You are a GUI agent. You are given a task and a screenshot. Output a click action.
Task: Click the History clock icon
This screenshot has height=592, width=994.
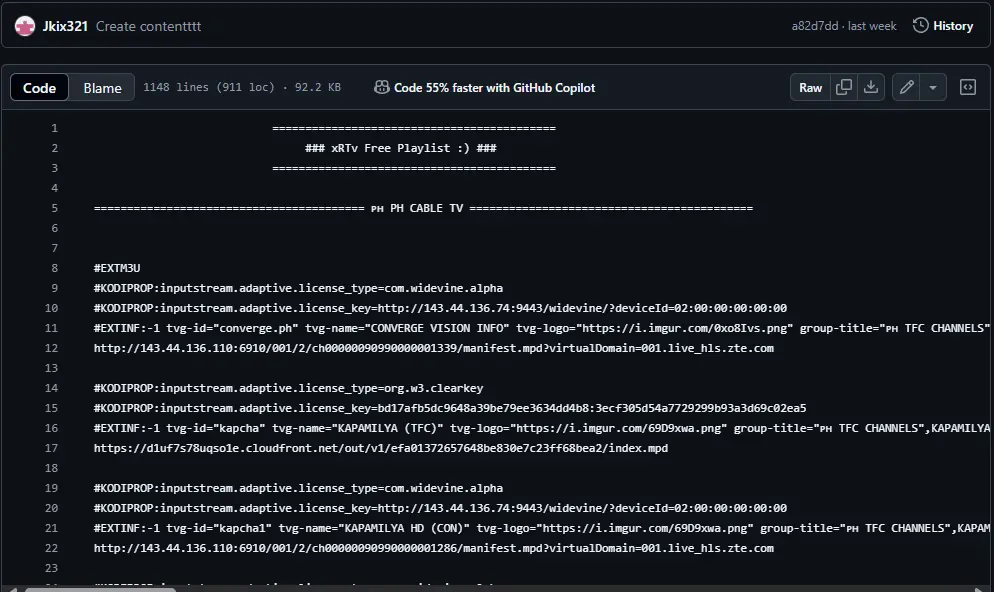click(920, 25)
